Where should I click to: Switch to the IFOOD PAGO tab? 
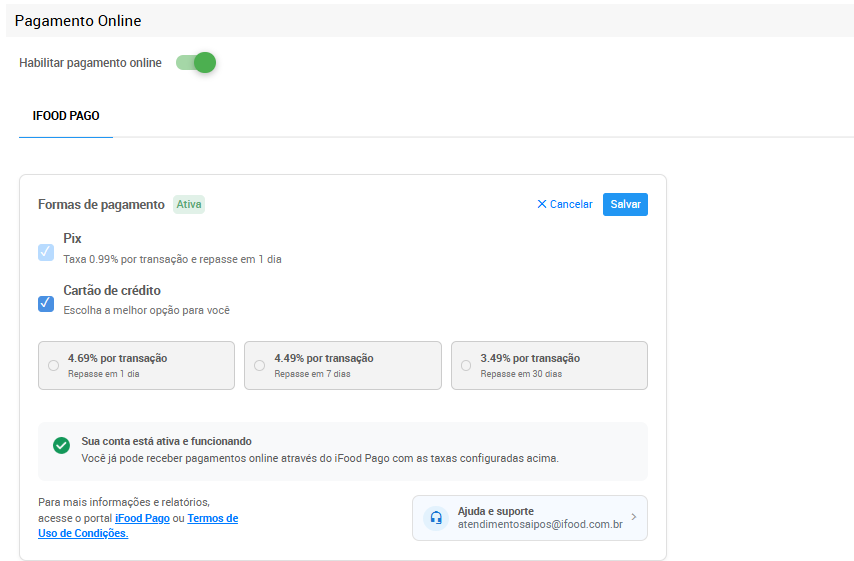tap(66, 116)
